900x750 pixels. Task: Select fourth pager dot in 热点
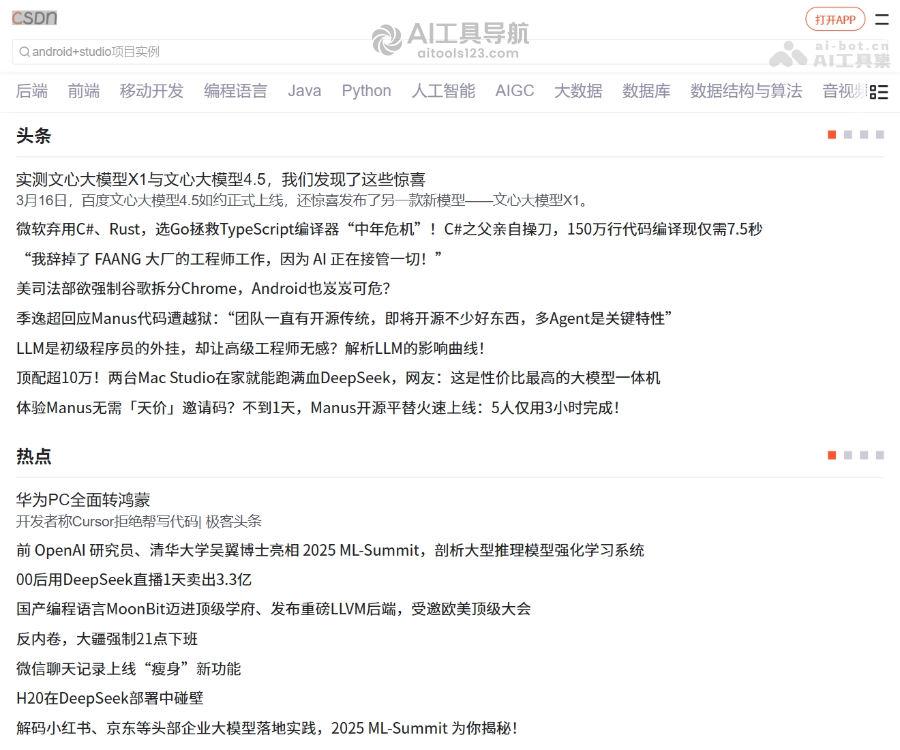[x=880, y=455]
